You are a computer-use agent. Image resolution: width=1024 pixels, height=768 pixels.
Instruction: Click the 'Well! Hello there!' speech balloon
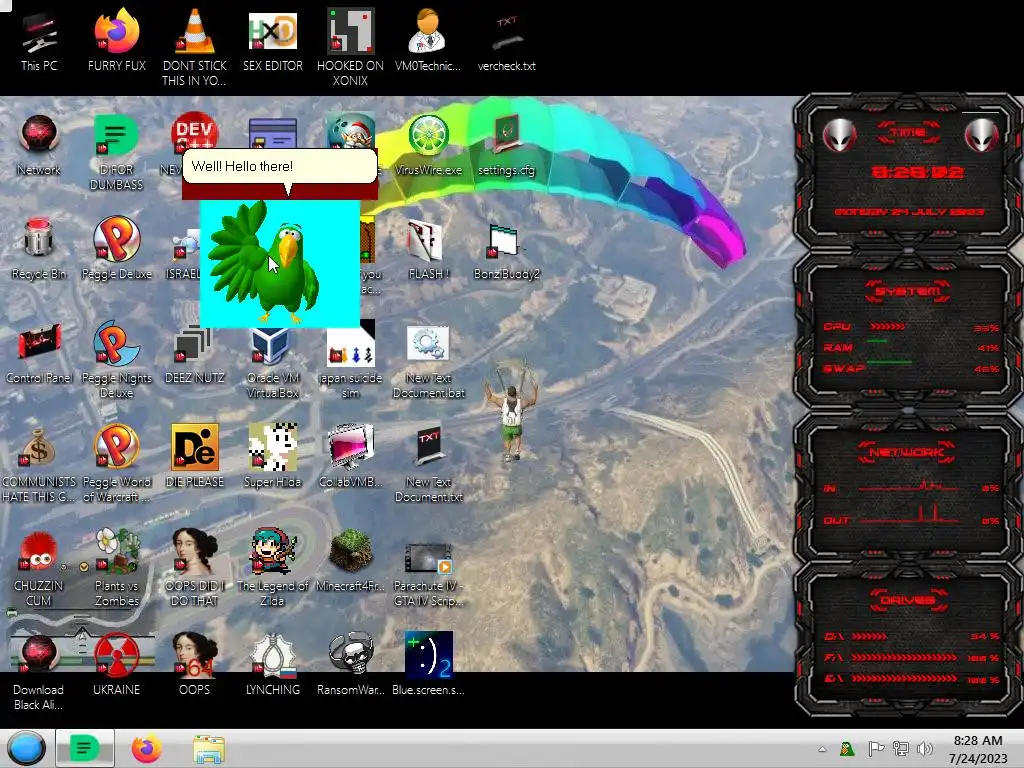[x=280, y=166]
